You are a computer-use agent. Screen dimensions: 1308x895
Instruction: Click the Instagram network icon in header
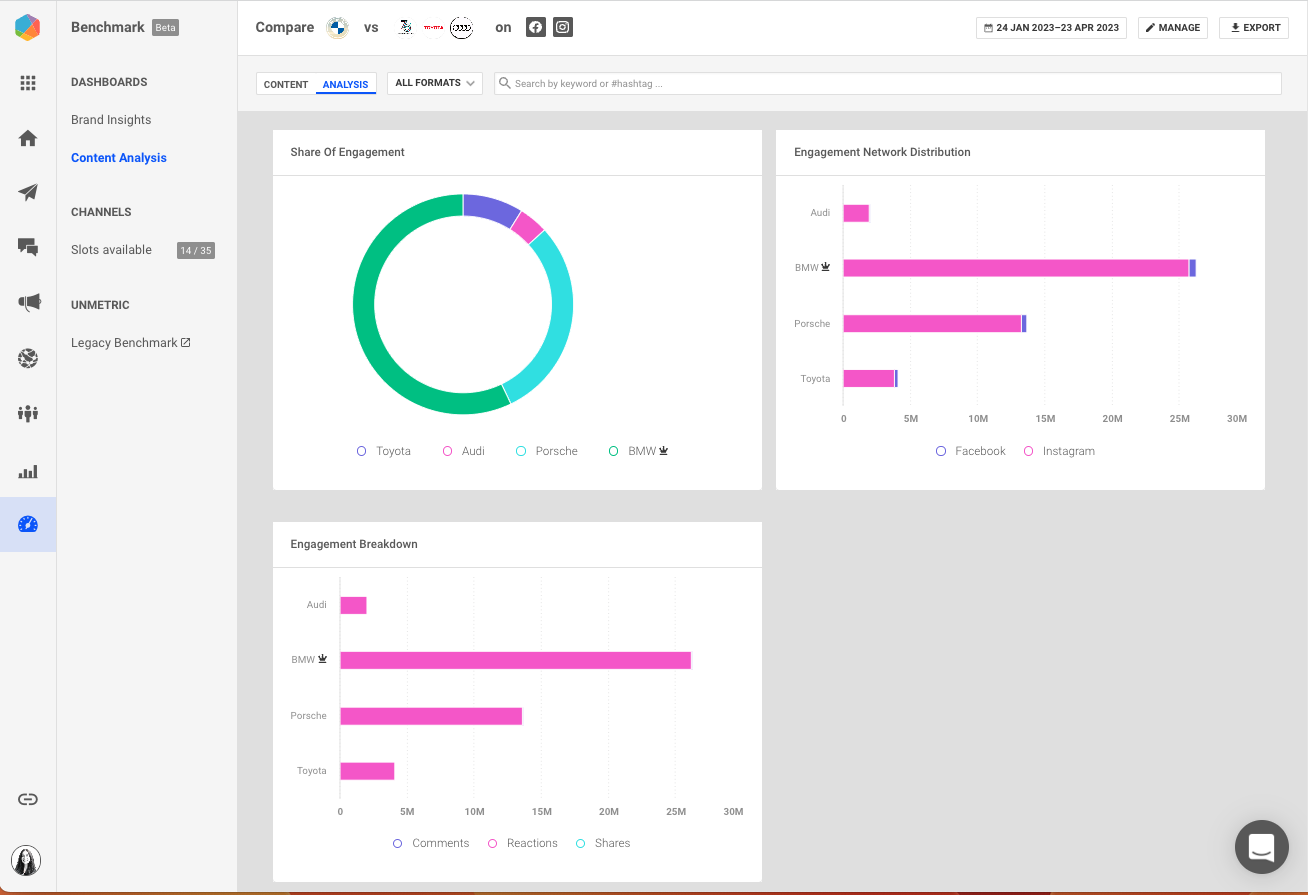(x=563, y=27)
